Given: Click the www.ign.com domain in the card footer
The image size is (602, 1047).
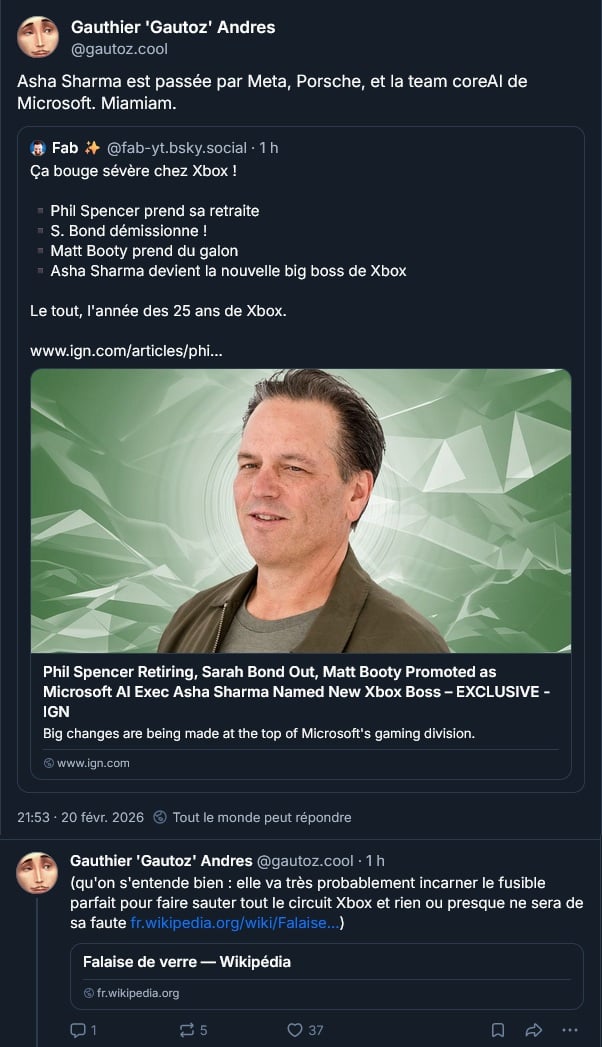Looking at the screenshot, I should [93, 763].
